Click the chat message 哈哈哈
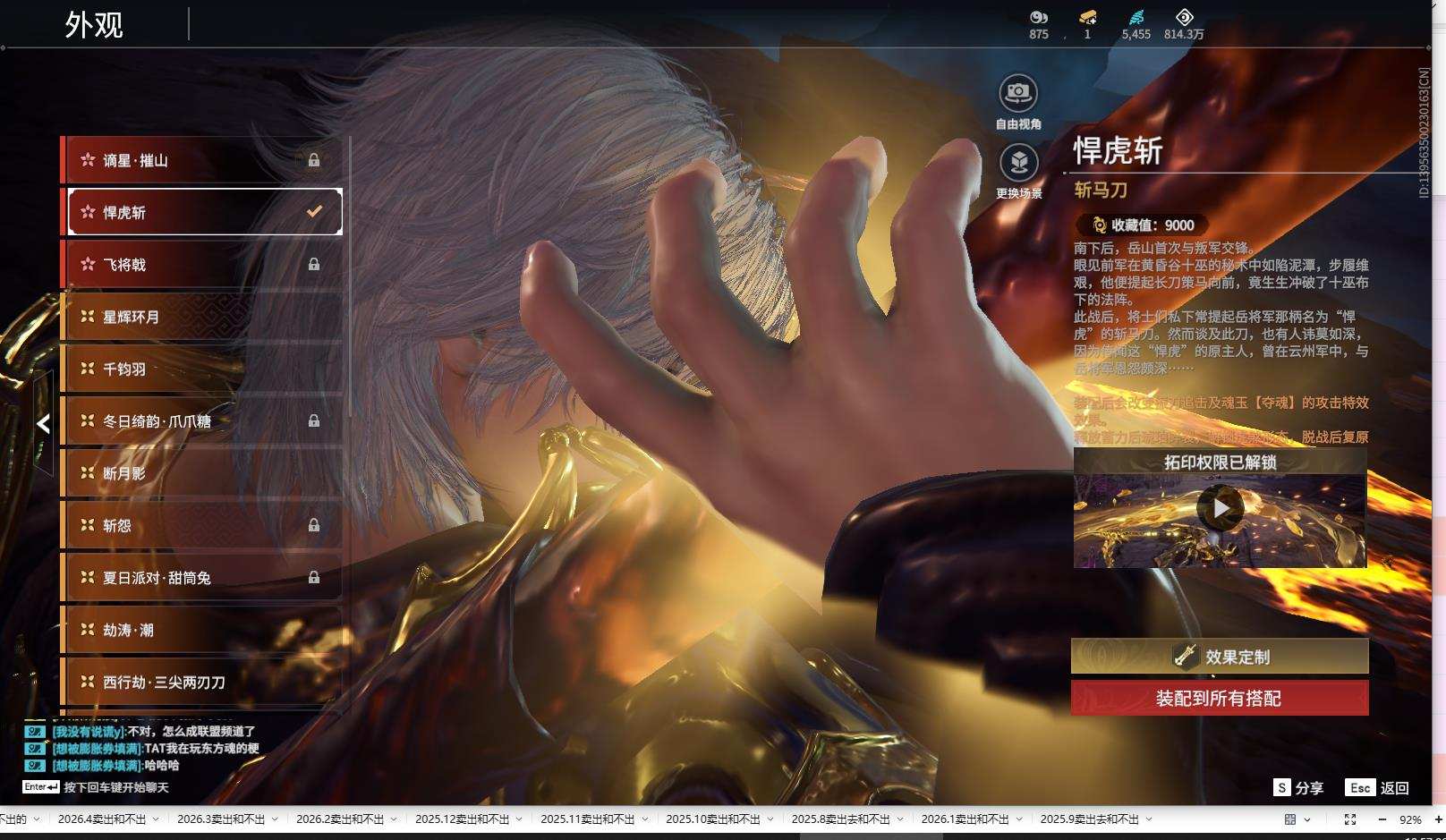This screenshot has height=840, width=1446. click(x=161, y=766)
